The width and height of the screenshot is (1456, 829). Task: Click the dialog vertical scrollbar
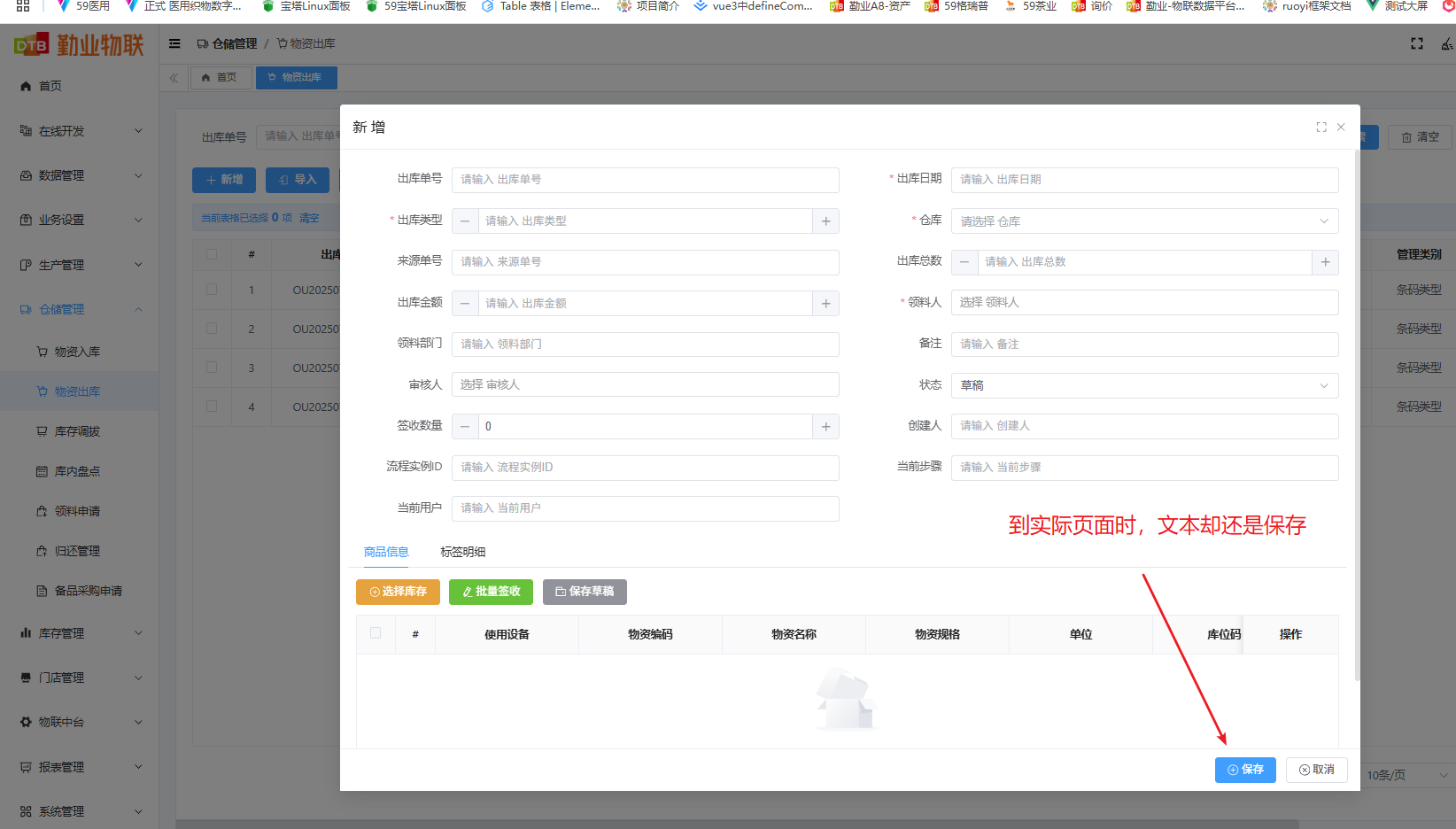pyautogui.click(x=1357, y=416)
